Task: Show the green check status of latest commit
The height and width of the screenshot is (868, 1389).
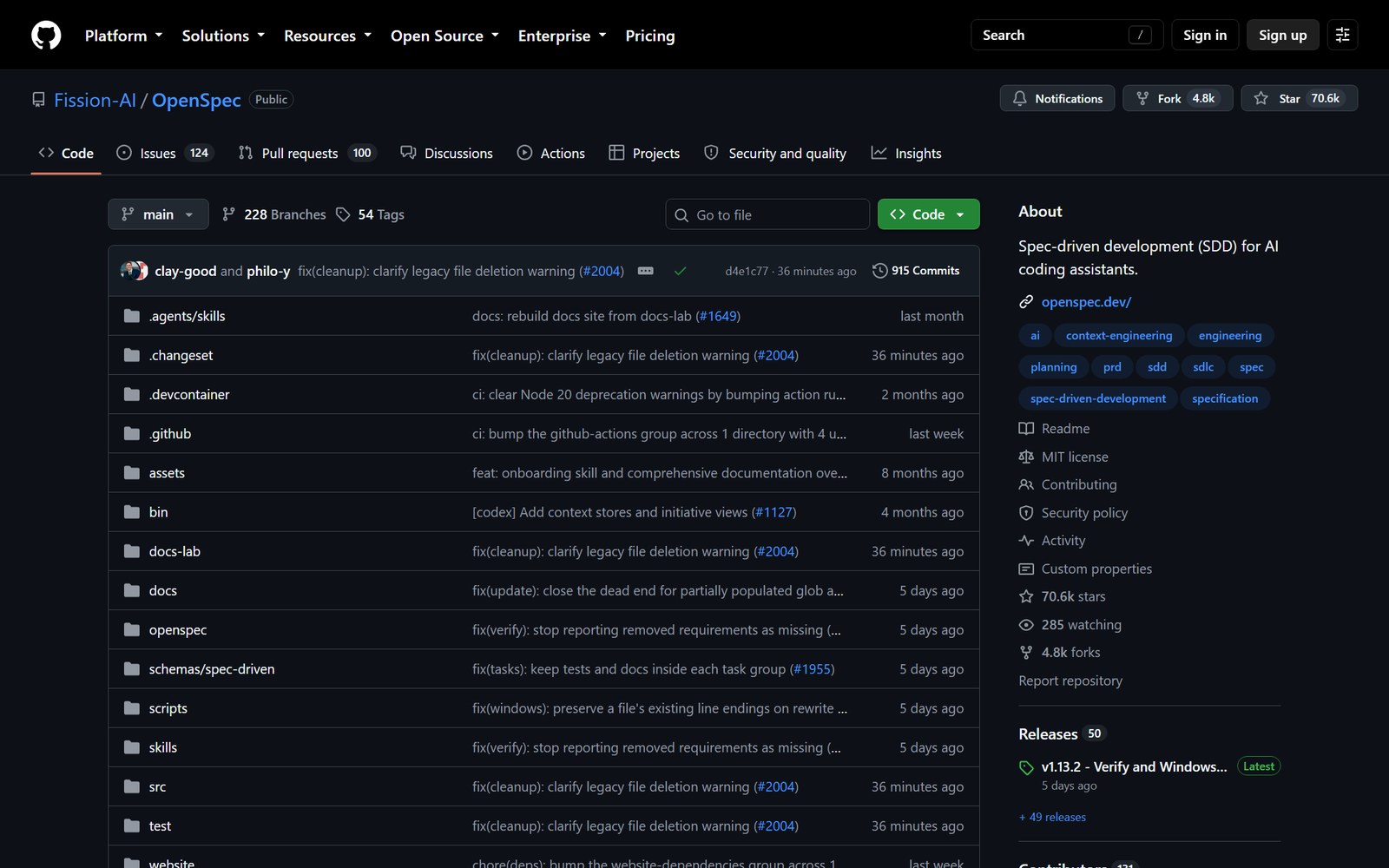Action: tap(680, 271)
